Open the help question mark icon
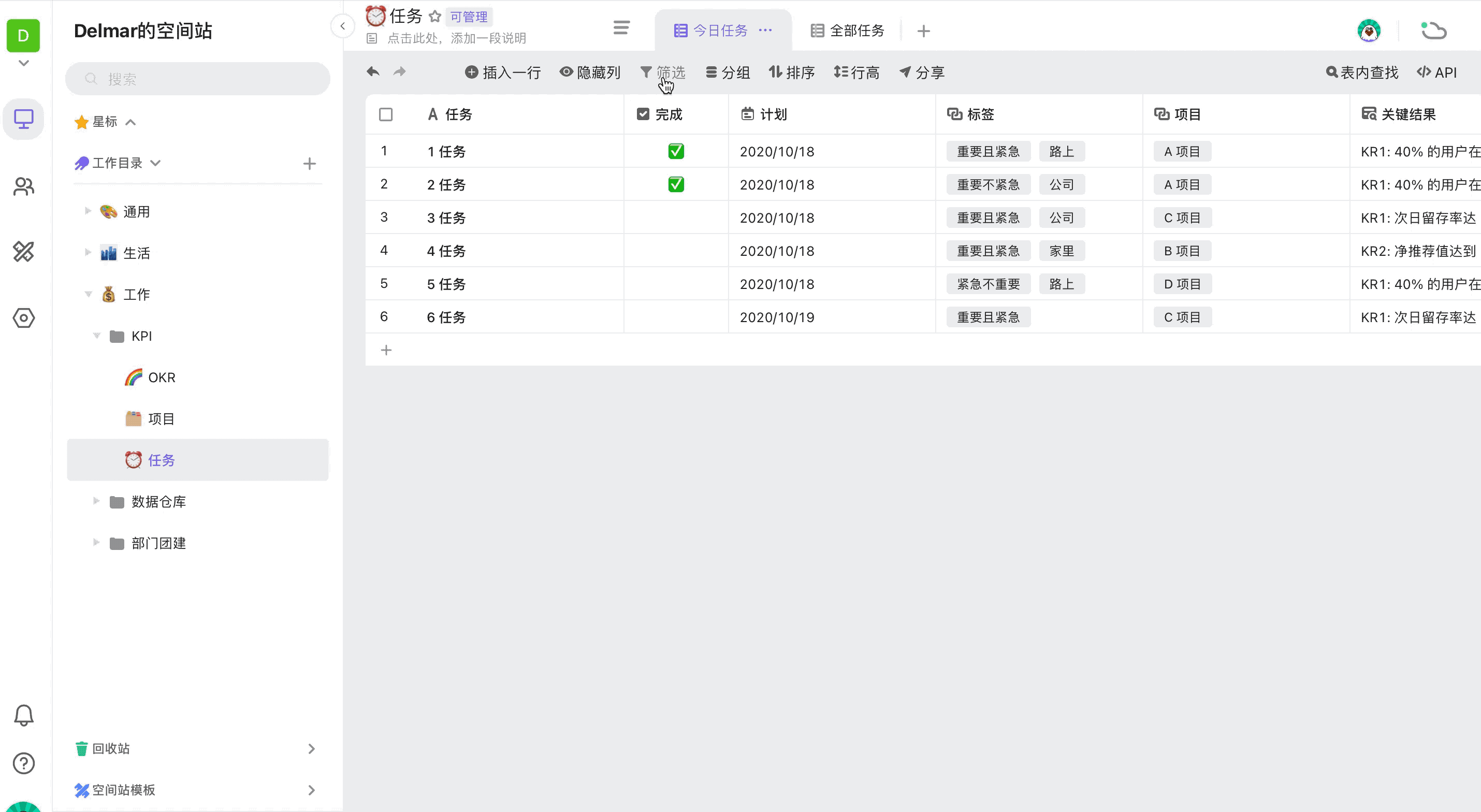Screen dimensions: 1481x812 tap(24, 763)
